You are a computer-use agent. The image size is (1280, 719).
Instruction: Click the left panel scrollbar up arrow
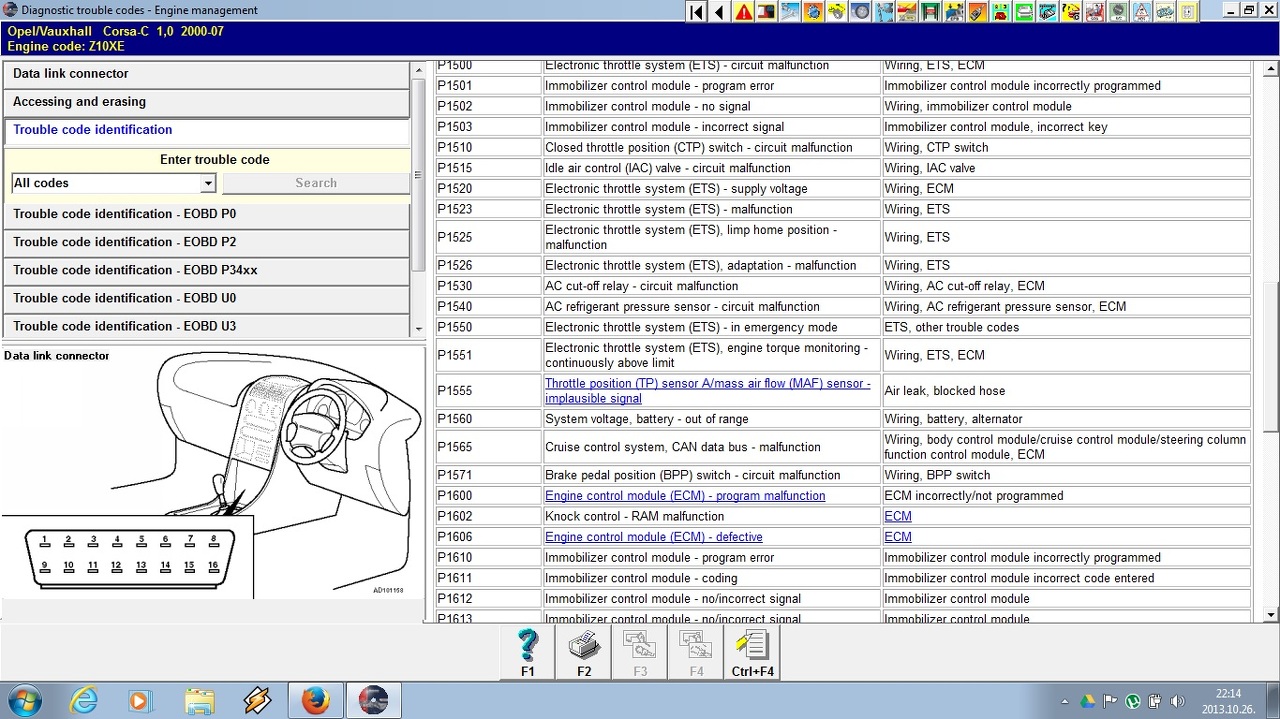coord(418,70)
